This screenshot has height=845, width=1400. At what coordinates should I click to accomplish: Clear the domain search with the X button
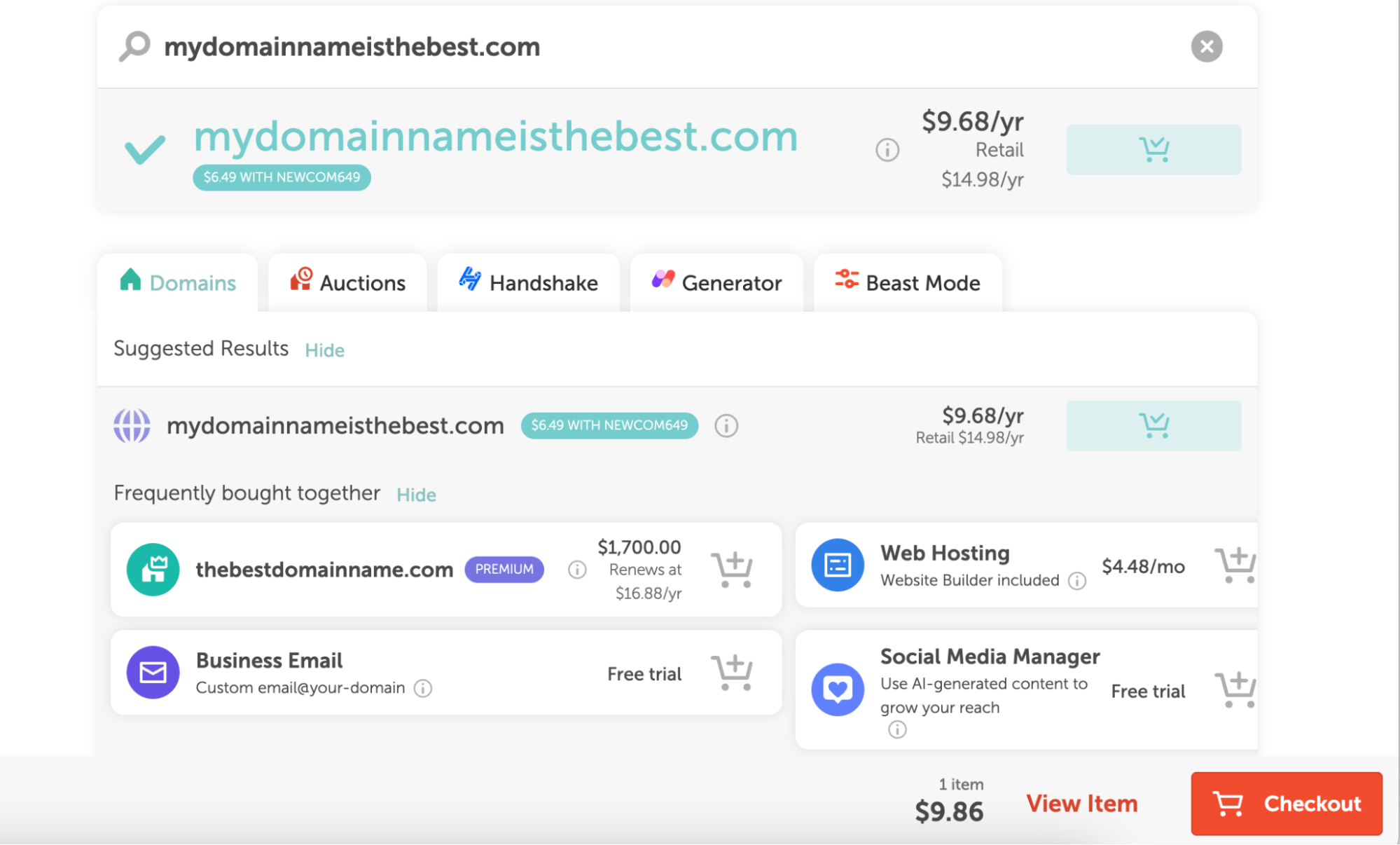(x=1206, y=47)
